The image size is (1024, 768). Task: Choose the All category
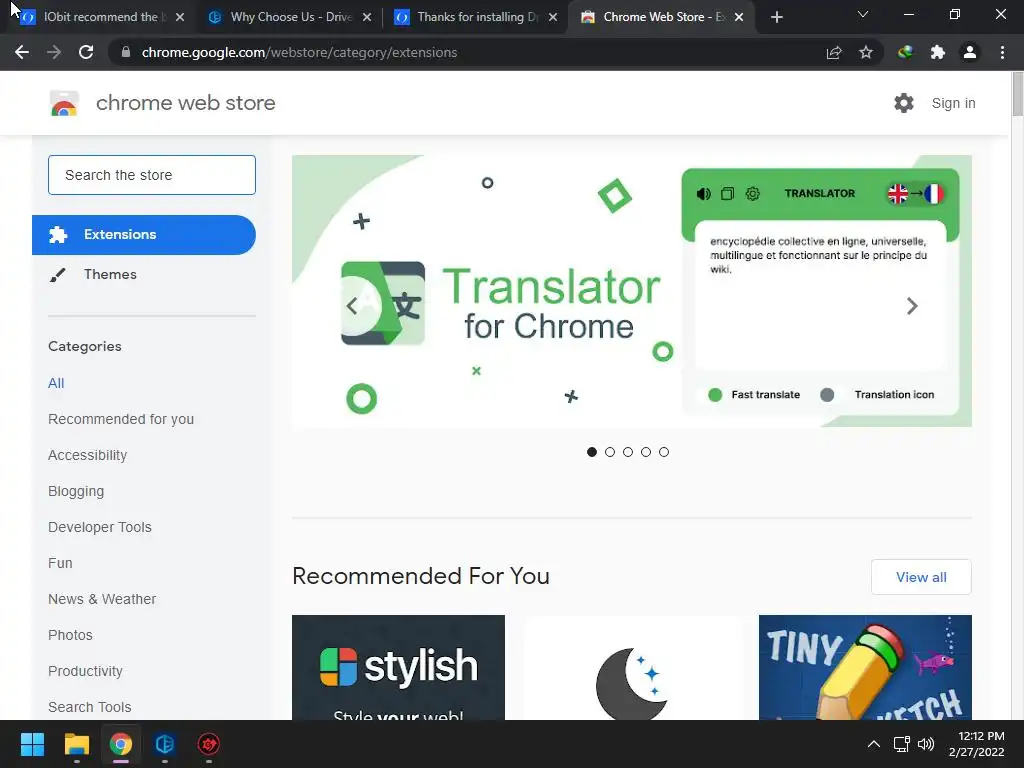[56, 383]
